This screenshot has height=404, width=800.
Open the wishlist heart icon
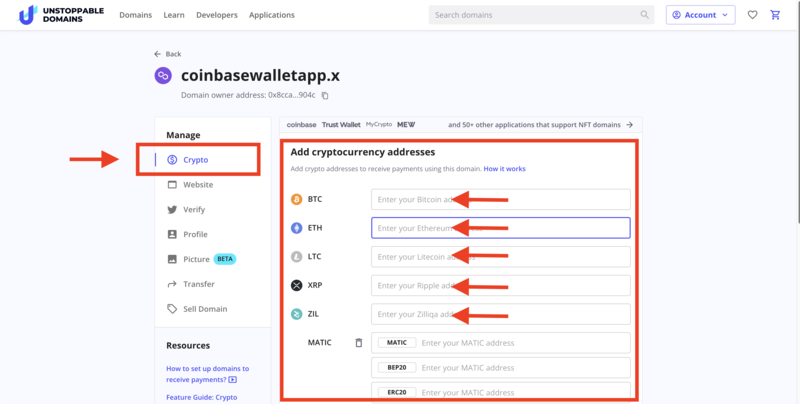tap(752, 15)
